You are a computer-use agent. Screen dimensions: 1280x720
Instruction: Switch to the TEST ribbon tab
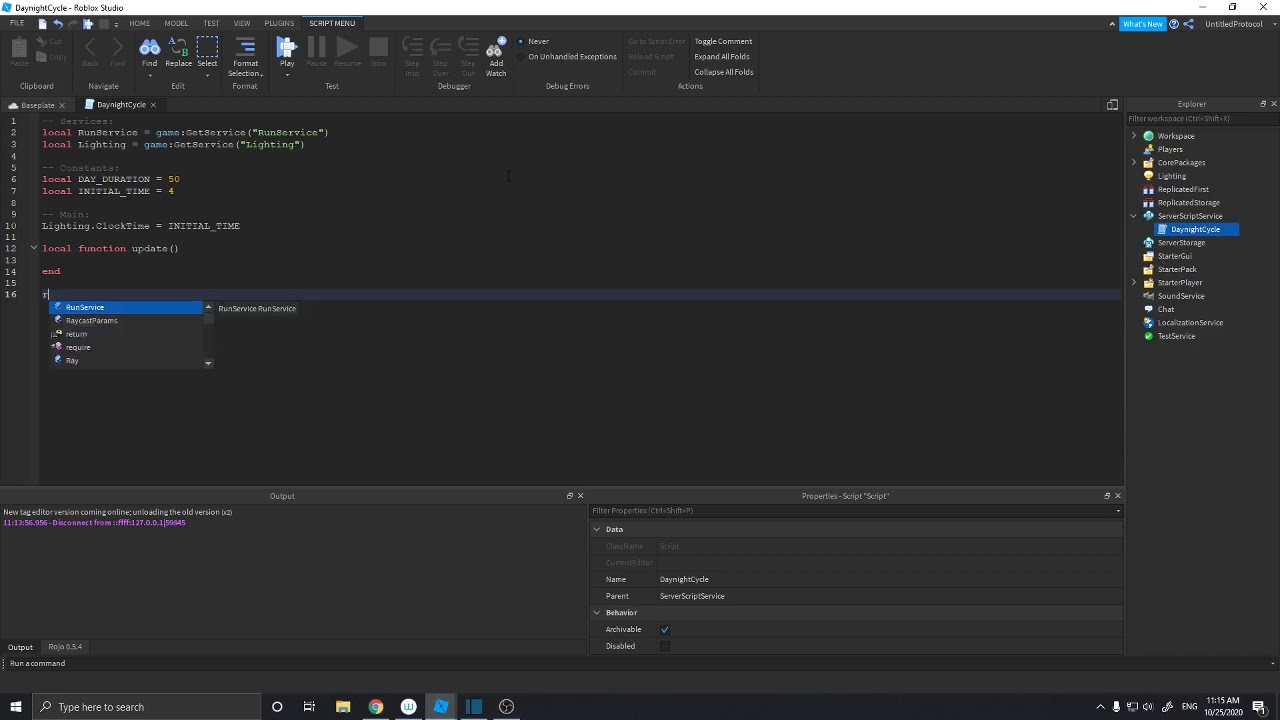[x=211, y=23]
